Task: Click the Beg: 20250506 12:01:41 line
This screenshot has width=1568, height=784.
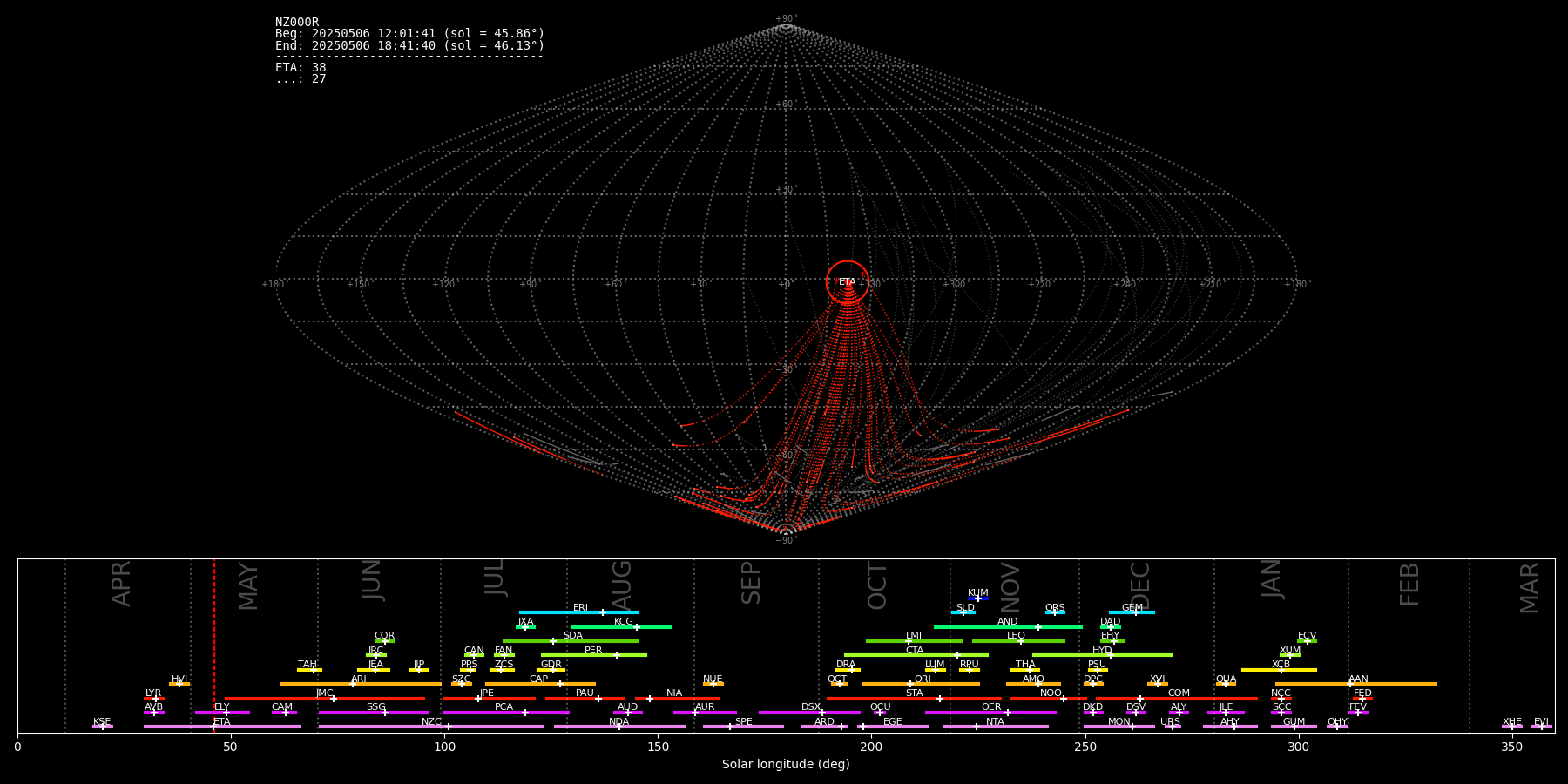Action: tap(409, 34)
